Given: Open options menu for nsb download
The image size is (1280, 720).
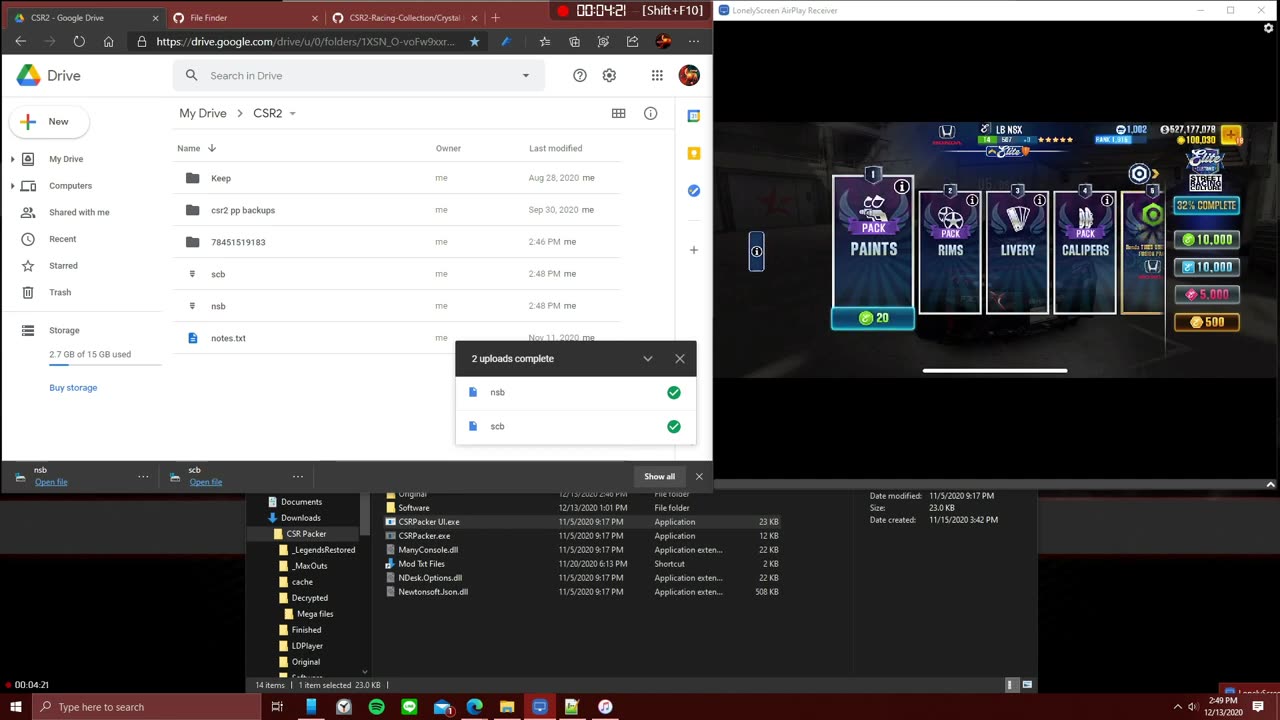Looking at the screenshot, I should click(143, 476).
